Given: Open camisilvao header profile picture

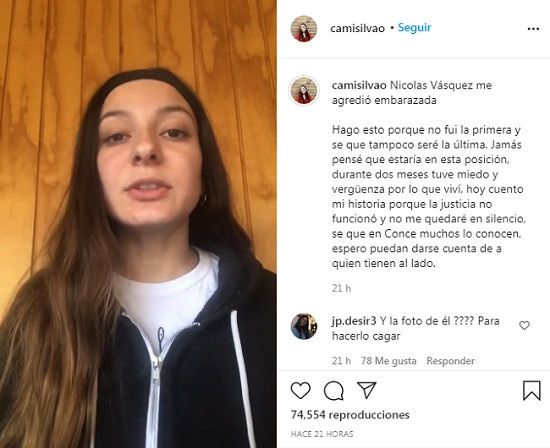Looking at the screenshot, I should [x=304, y=28].
